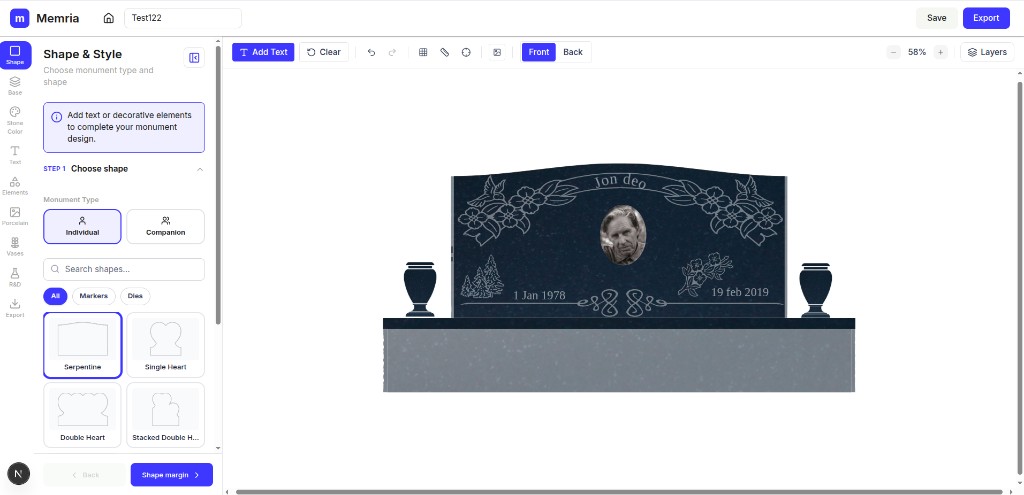Collapse the side panel with the panel icon
Screen dimensions: 1024x495
click(x=194, y=57)
